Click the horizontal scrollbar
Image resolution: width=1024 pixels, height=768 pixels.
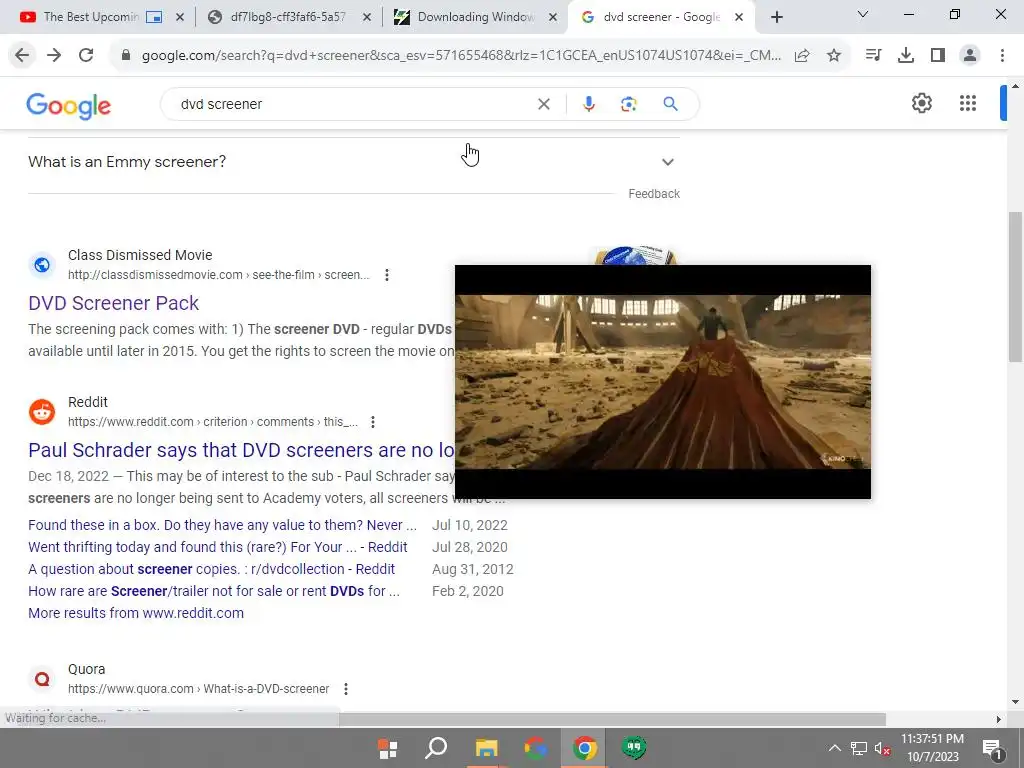[x=613, y=719]
